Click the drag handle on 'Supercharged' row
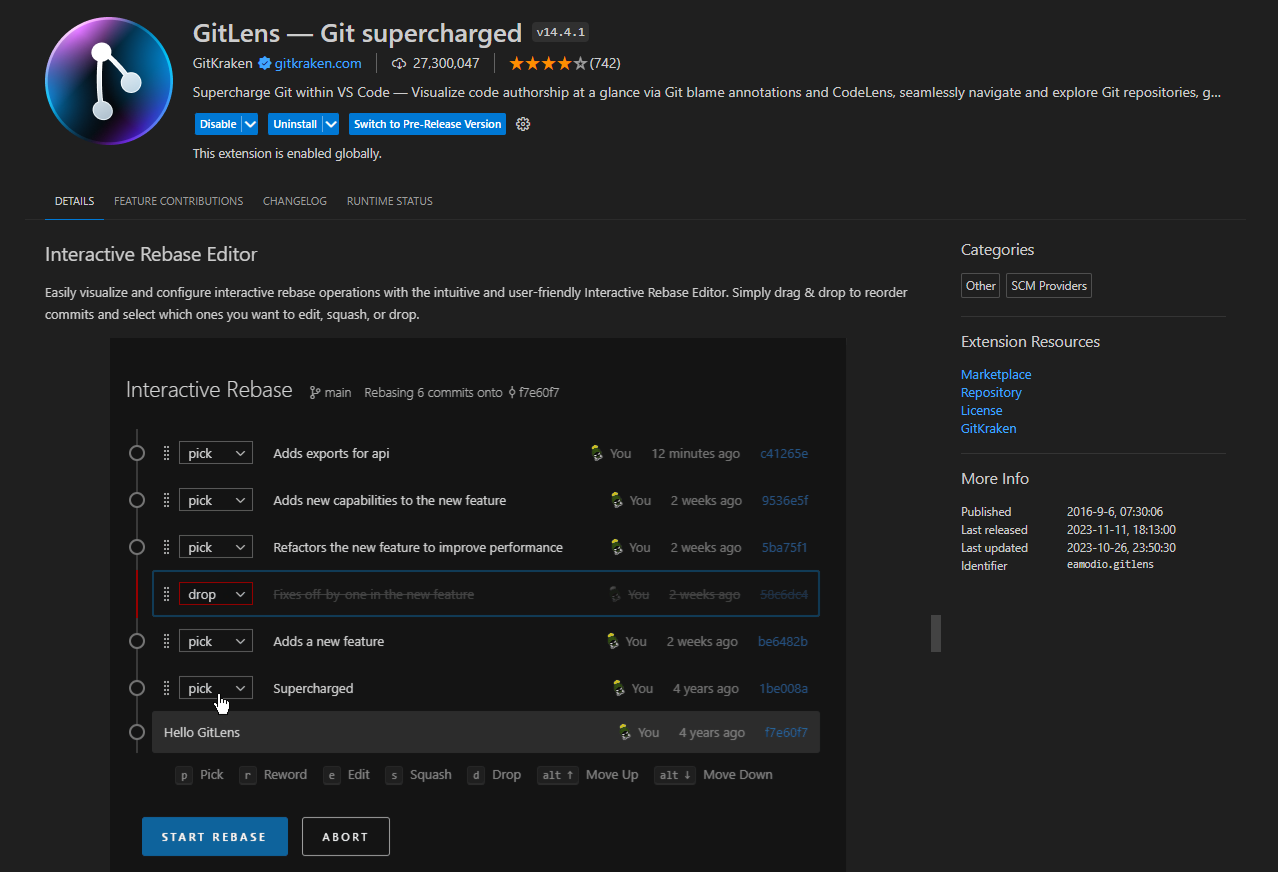The image size is (1278, 872). pyautogui.click(x=166, y=688)
